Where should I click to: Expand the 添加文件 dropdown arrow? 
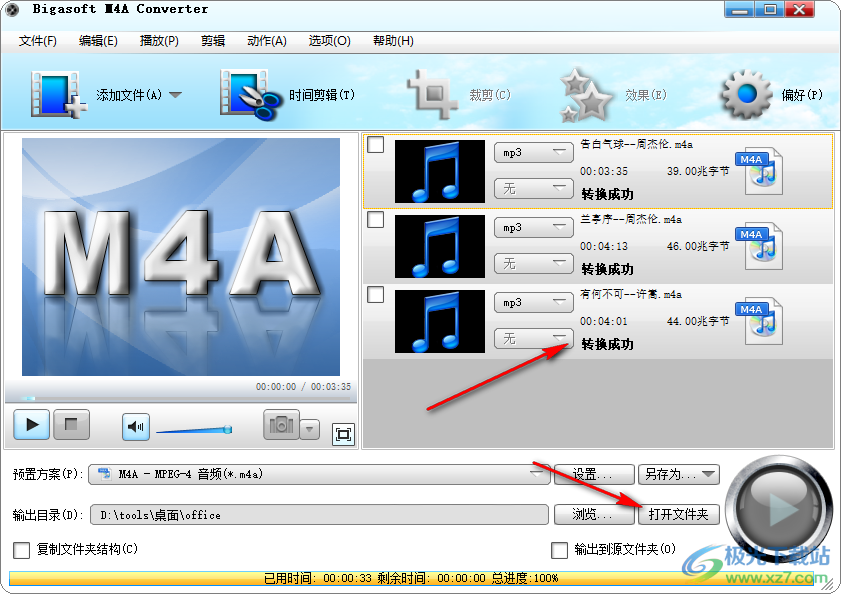pyautogui.click(x=175, y=95)
